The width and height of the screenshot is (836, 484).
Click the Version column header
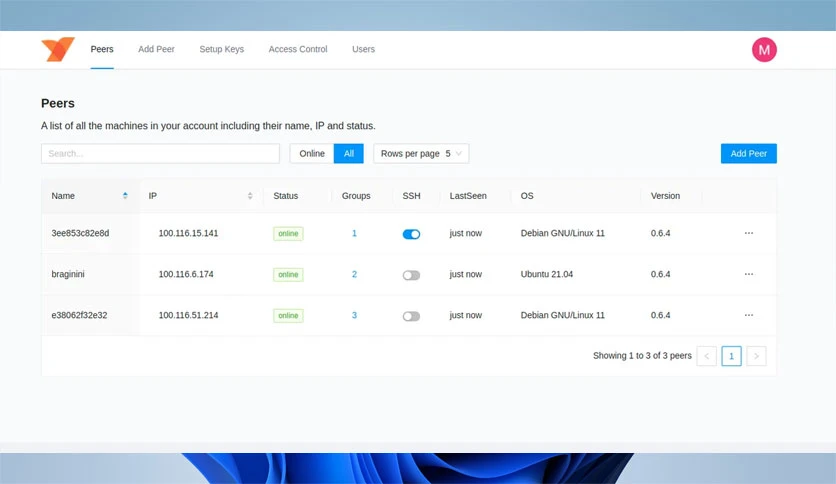[665, 196]
